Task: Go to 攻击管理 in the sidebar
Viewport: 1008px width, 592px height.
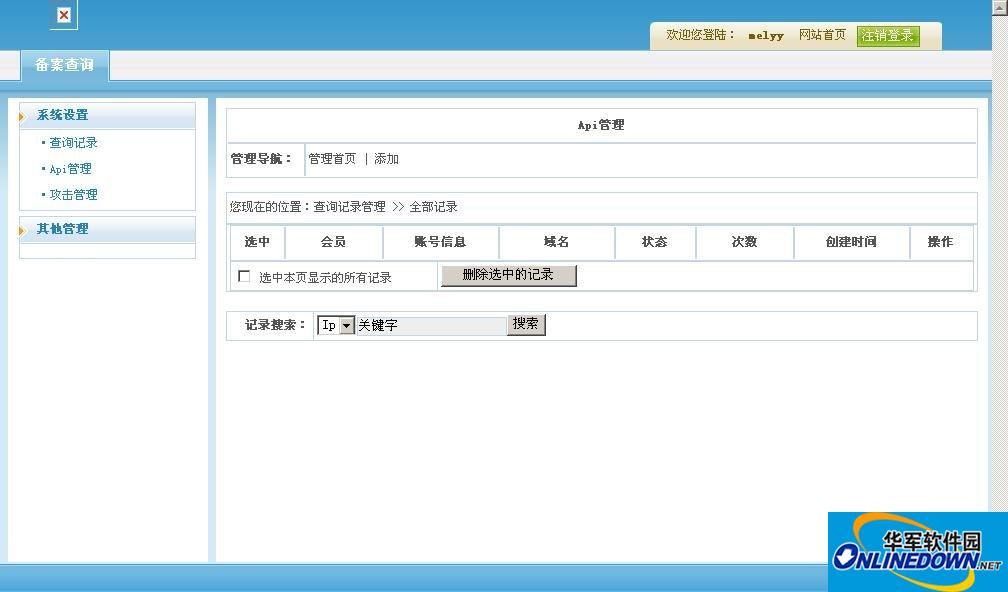Action: tap(74, 195)
